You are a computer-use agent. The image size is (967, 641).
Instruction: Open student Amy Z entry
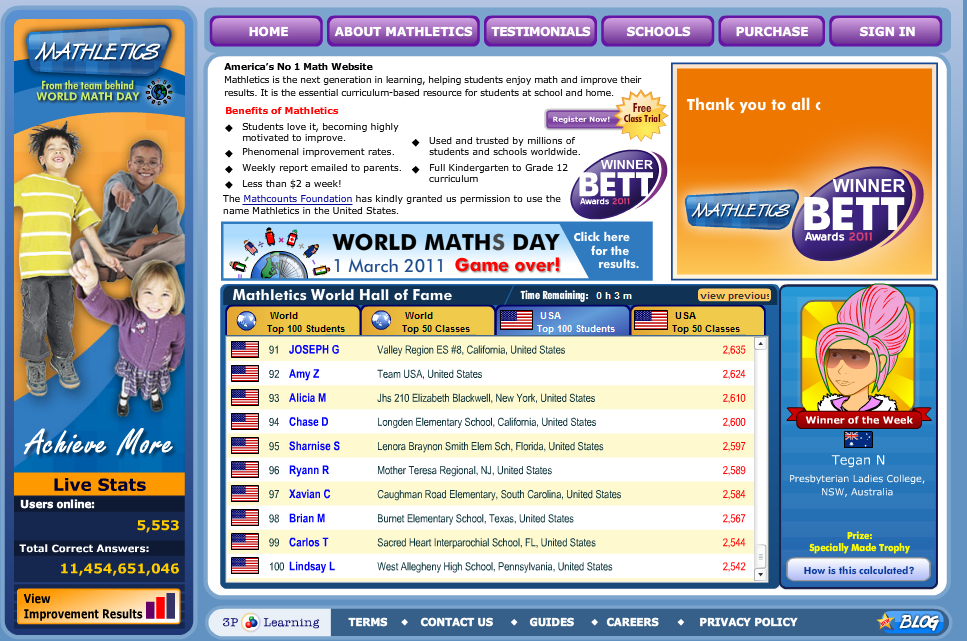pyautogui.click(x=304, y=374)
